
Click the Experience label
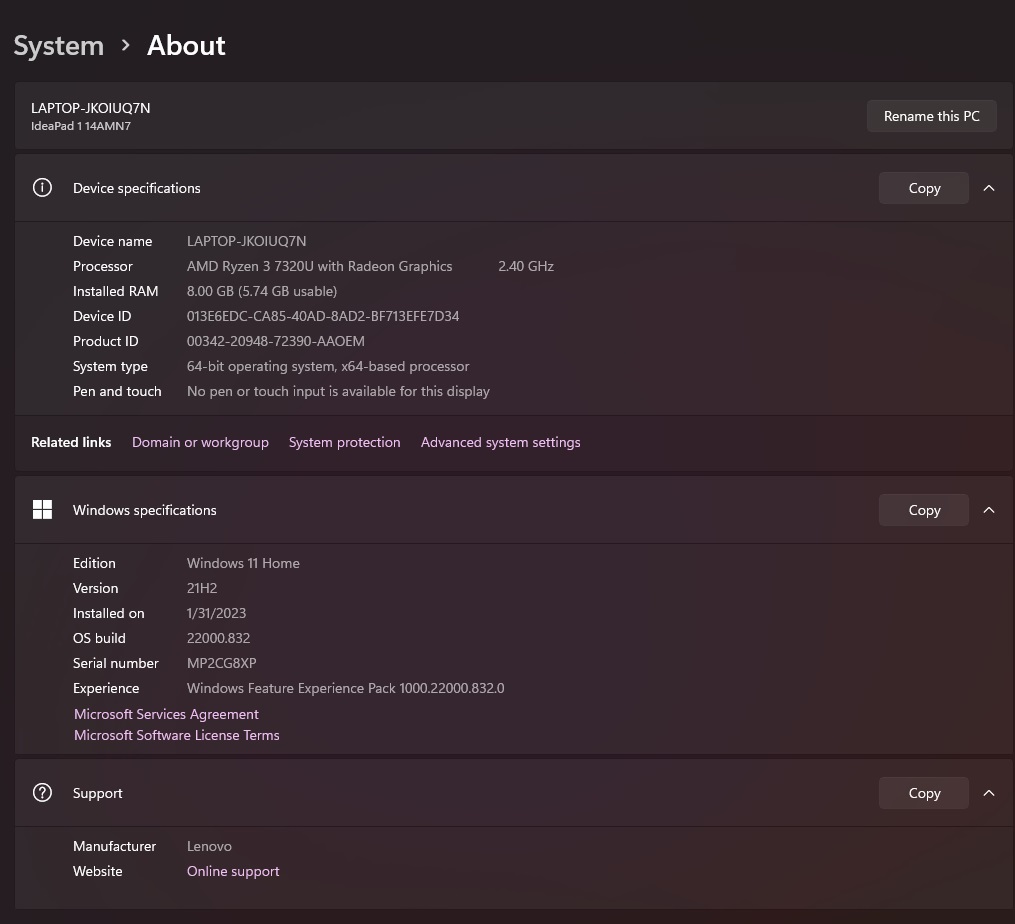tap(106, 688)
